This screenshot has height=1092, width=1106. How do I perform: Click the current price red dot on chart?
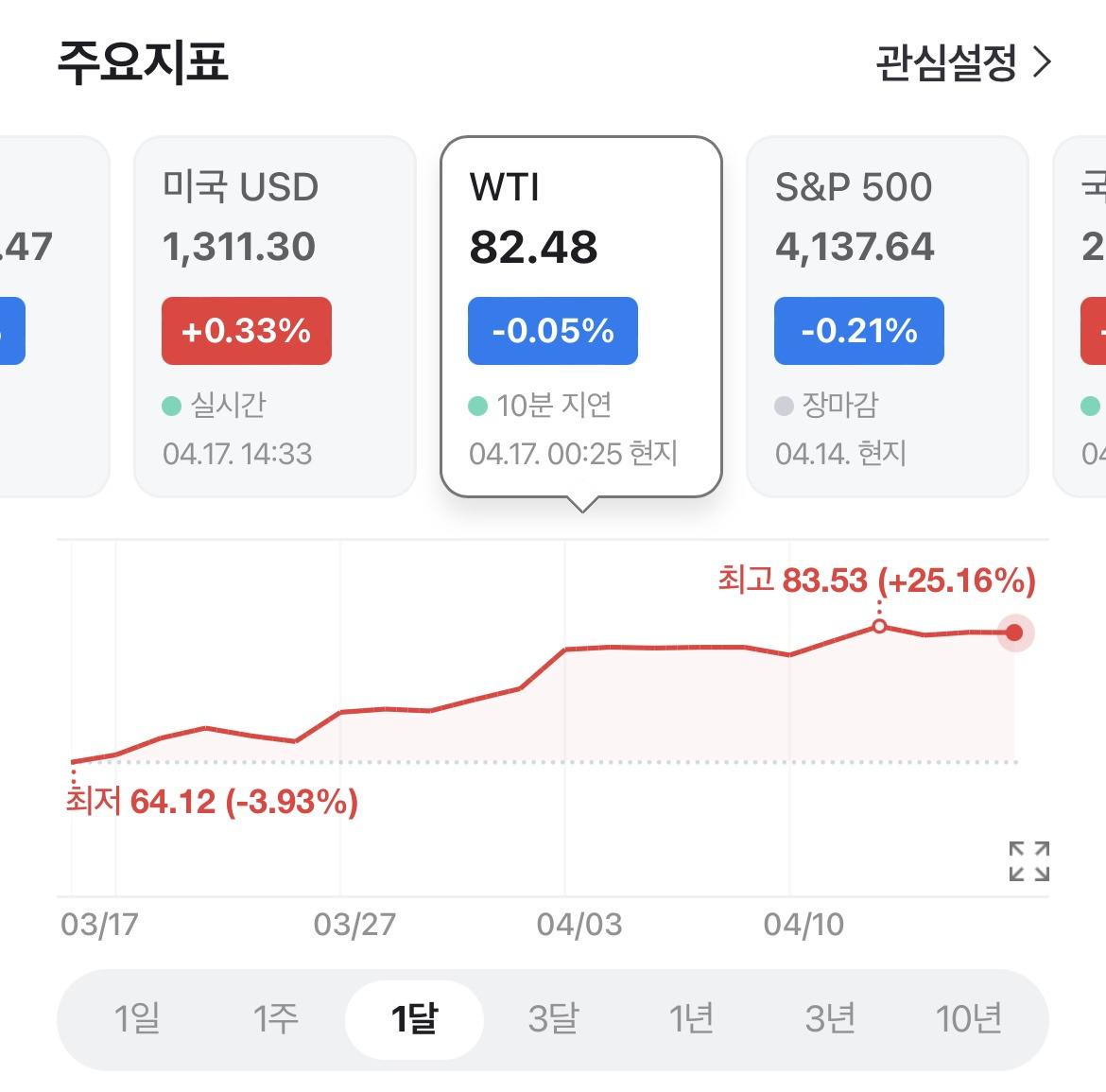[1014, 633]
